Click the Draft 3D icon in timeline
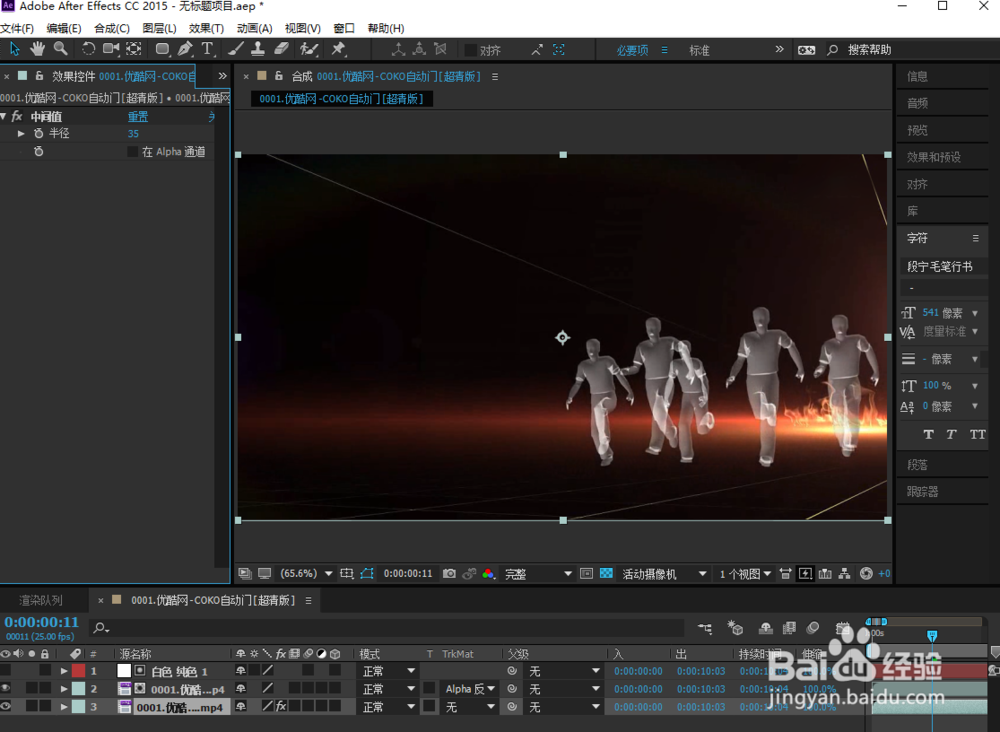Image resolution: width=1000 pixels, height=732 pixels. click(735, 628)
